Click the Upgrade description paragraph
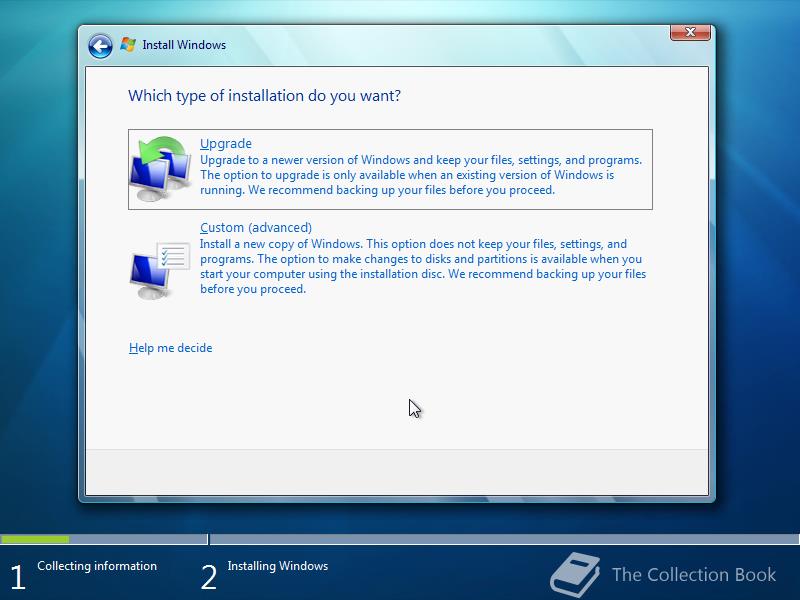This screenshot has width=800, height=600. click(421, 175)
